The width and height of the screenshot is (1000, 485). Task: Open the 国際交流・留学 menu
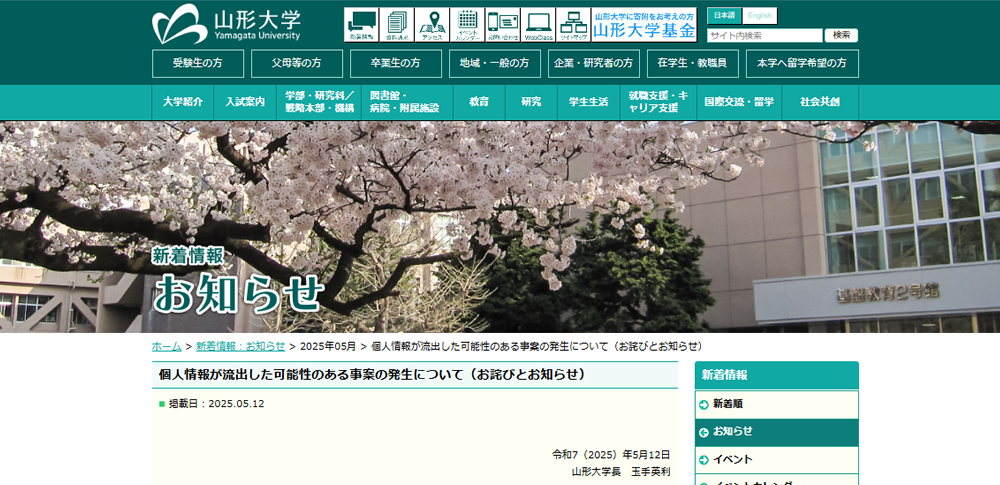[739, 102]
